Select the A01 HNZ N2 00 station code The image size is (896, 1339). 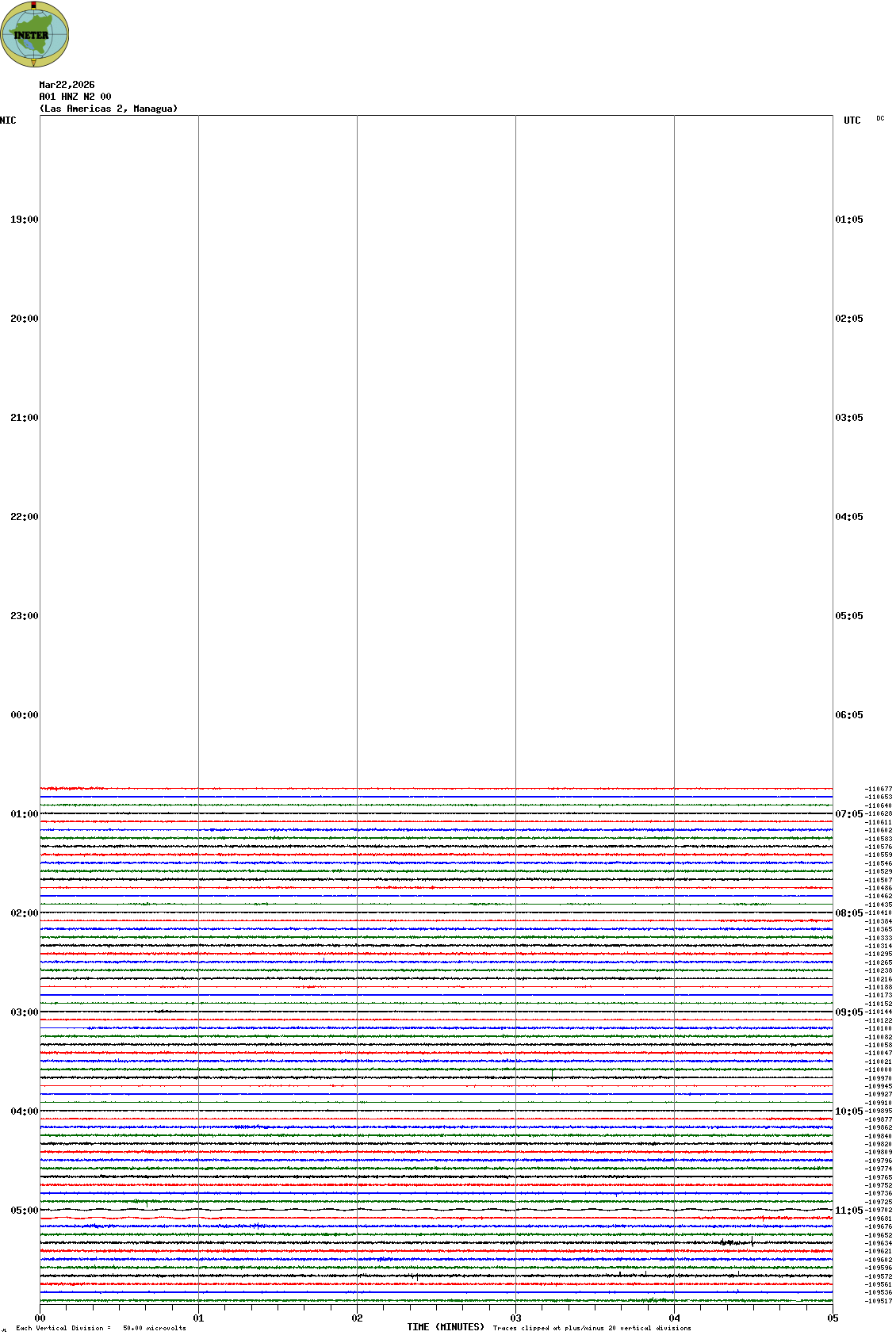pos(75,97)
